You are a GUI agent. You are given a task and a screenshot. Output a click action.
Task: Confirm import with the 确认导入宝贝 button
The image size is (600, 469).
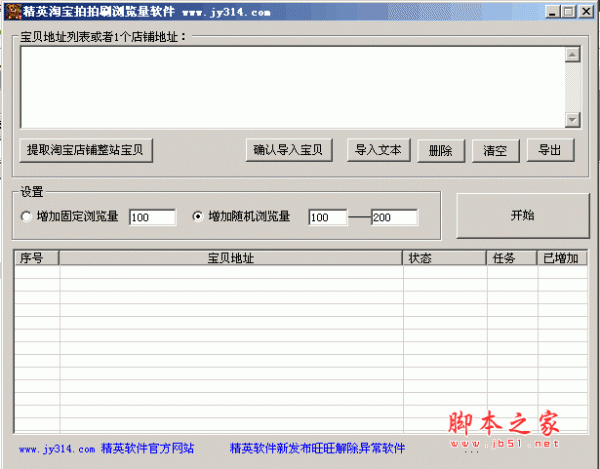tap(289, 150)
